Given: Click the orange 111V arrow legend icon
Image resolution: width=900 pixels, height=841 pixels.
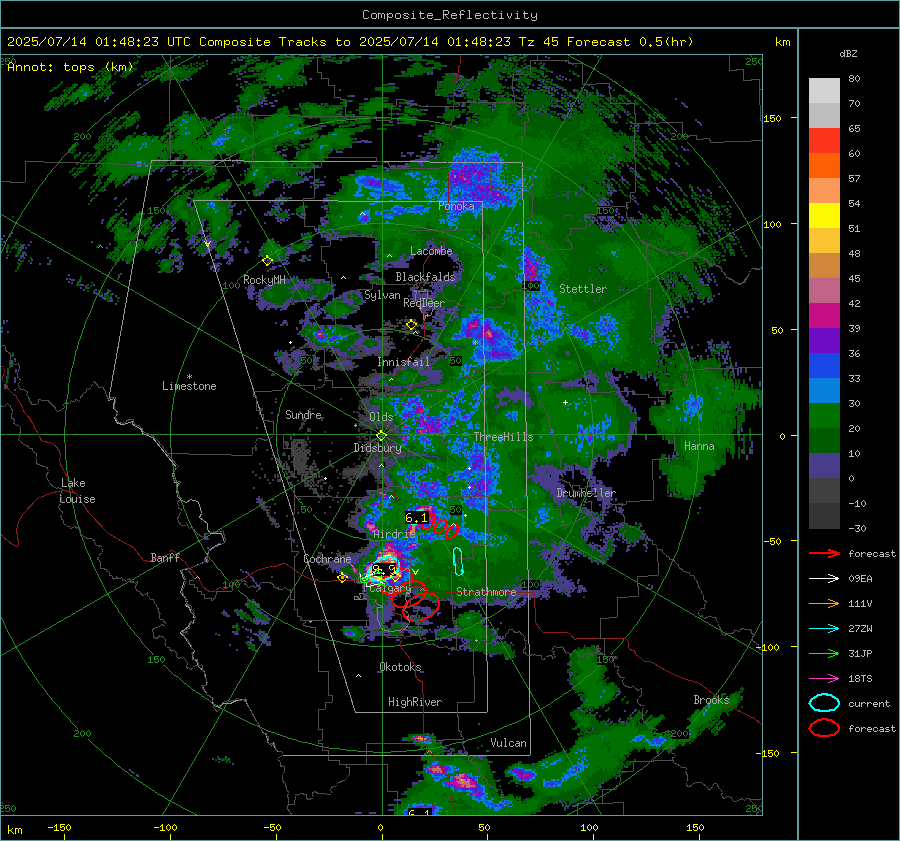Looking at the screenshot, I should [x=824, y=603].
